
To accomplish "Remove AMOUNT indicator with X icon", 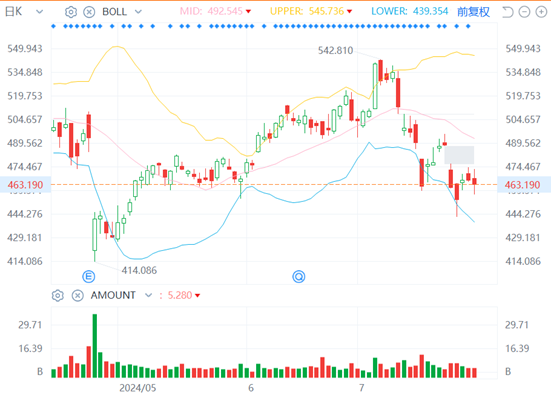I will click(77, 296).
